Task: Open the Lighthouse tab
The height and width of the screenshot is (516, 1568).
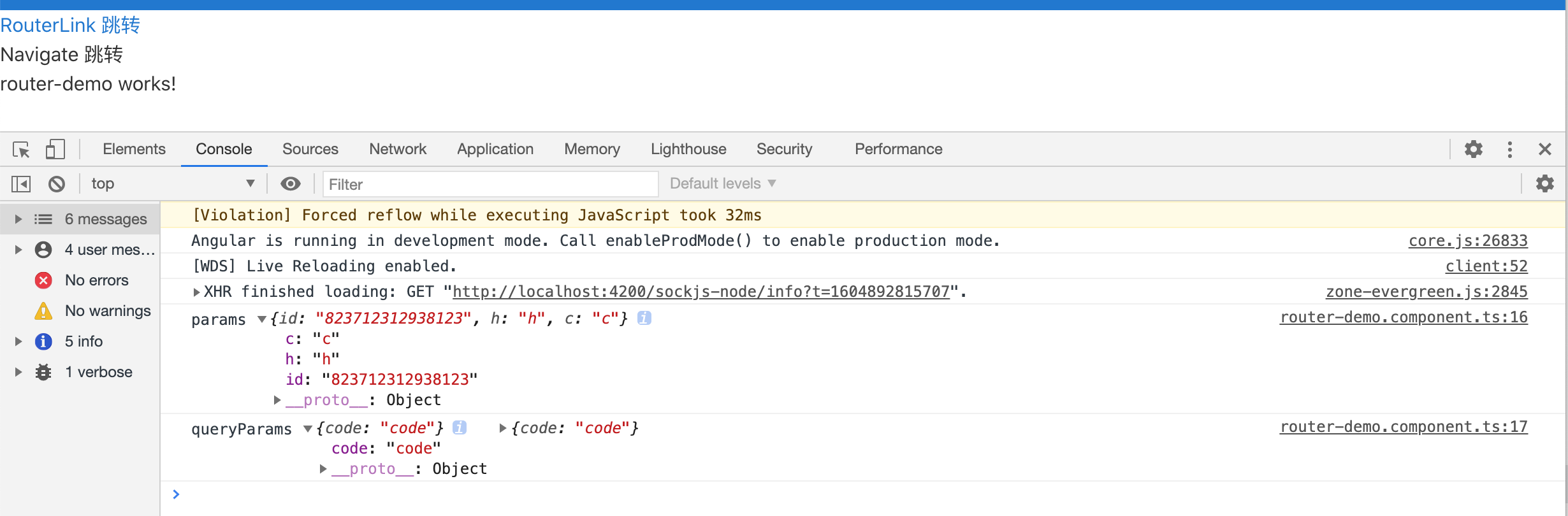Action: pyautogui.click(x=688, y=149)
